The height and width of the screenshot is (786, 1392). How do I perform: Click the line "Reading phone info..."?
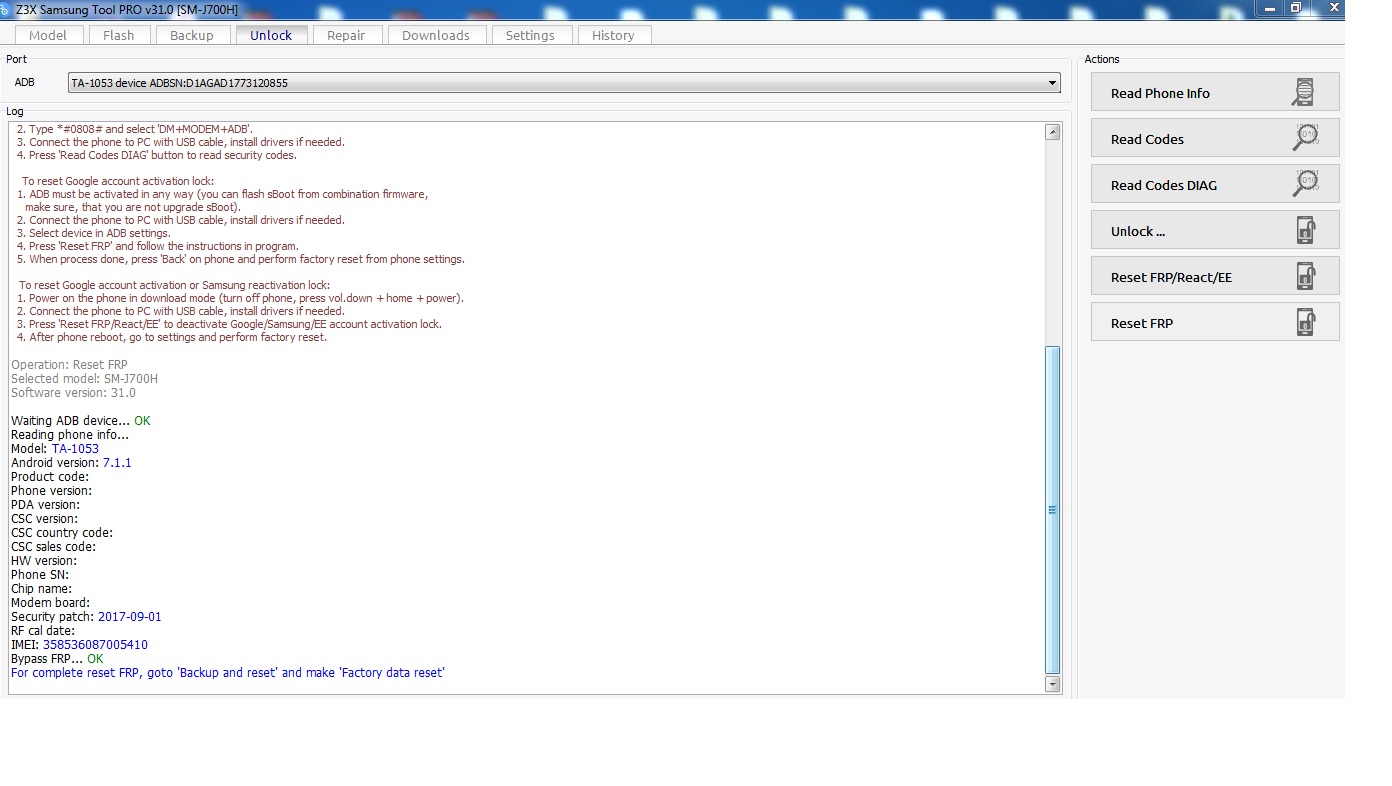click(x=70, y=435)
